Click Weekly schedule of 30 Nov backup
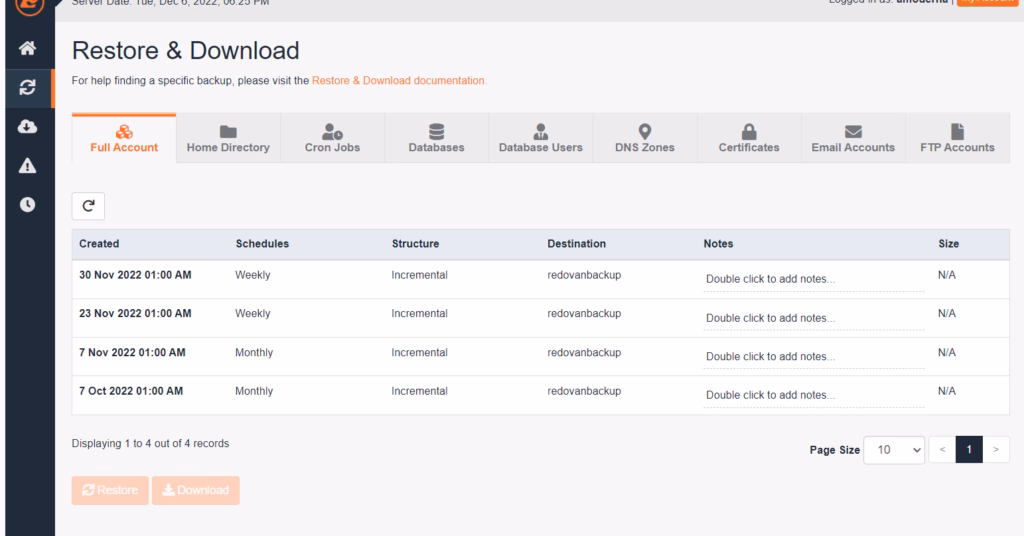 pos(253,275)
